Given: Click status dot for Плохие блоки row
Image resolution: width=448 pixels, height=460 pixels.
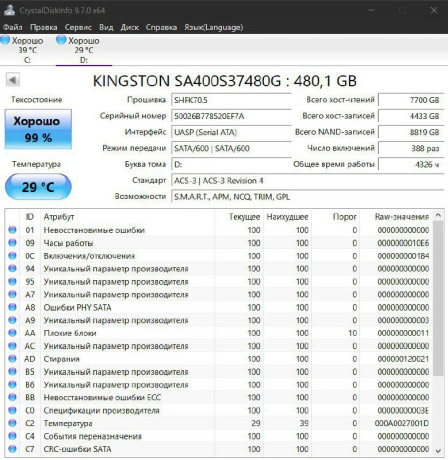Looking at the screenshot, I should coord(12,333).
